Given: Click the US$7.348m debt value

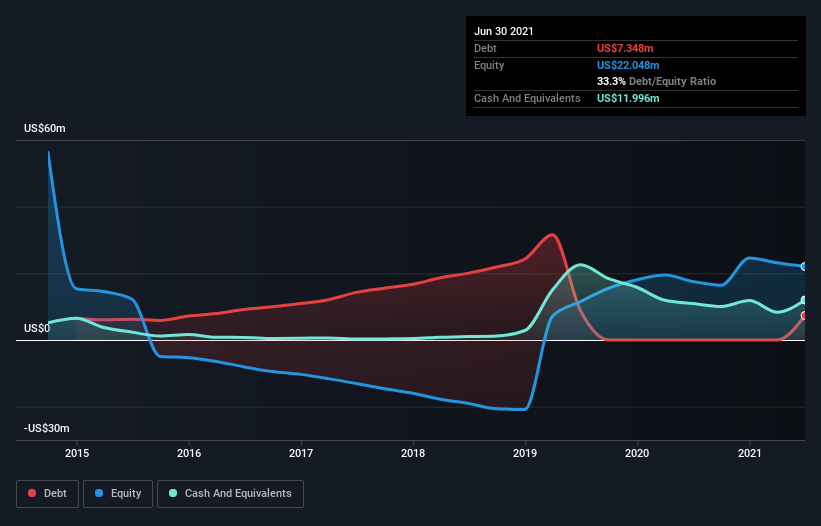Looking at the screenshot, I should click(x=625, y=48).
